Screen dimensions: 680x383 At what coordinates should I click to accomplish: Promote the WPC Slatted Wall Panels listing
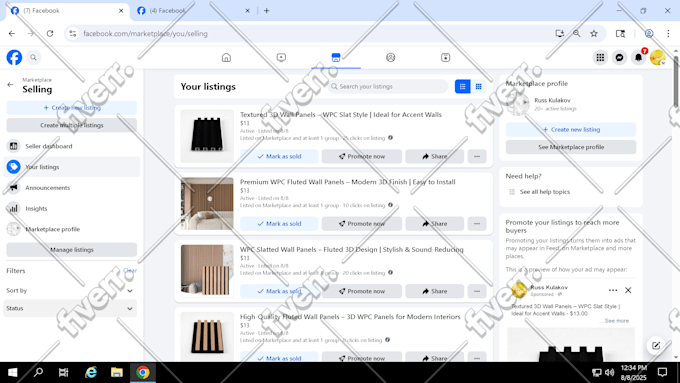(362, 291)
